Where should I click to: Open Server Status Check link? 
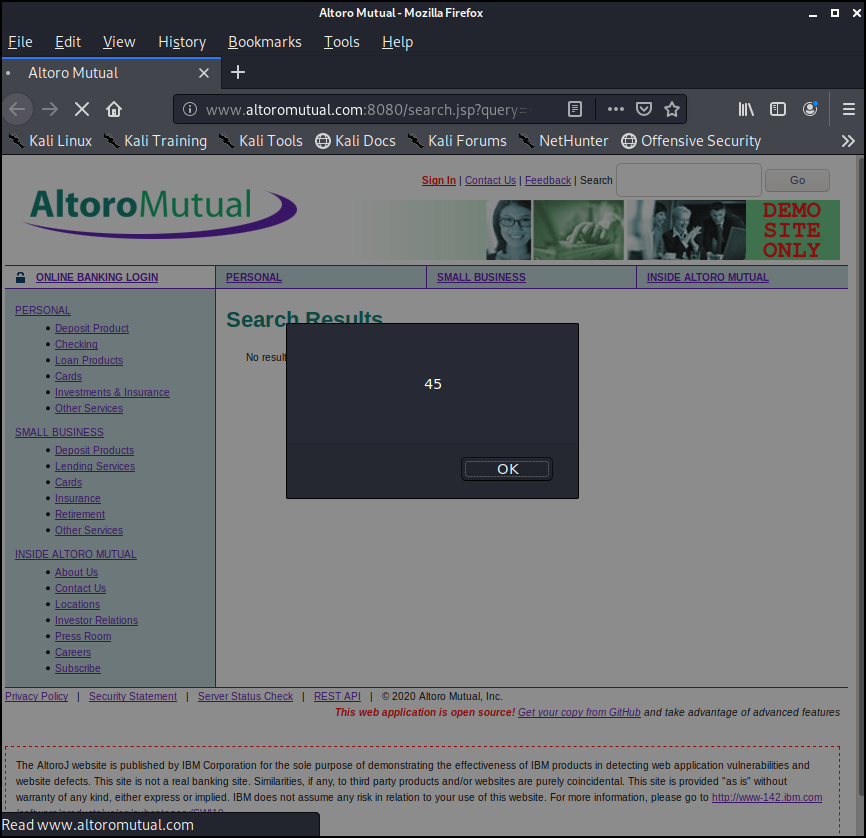point(245,697)
